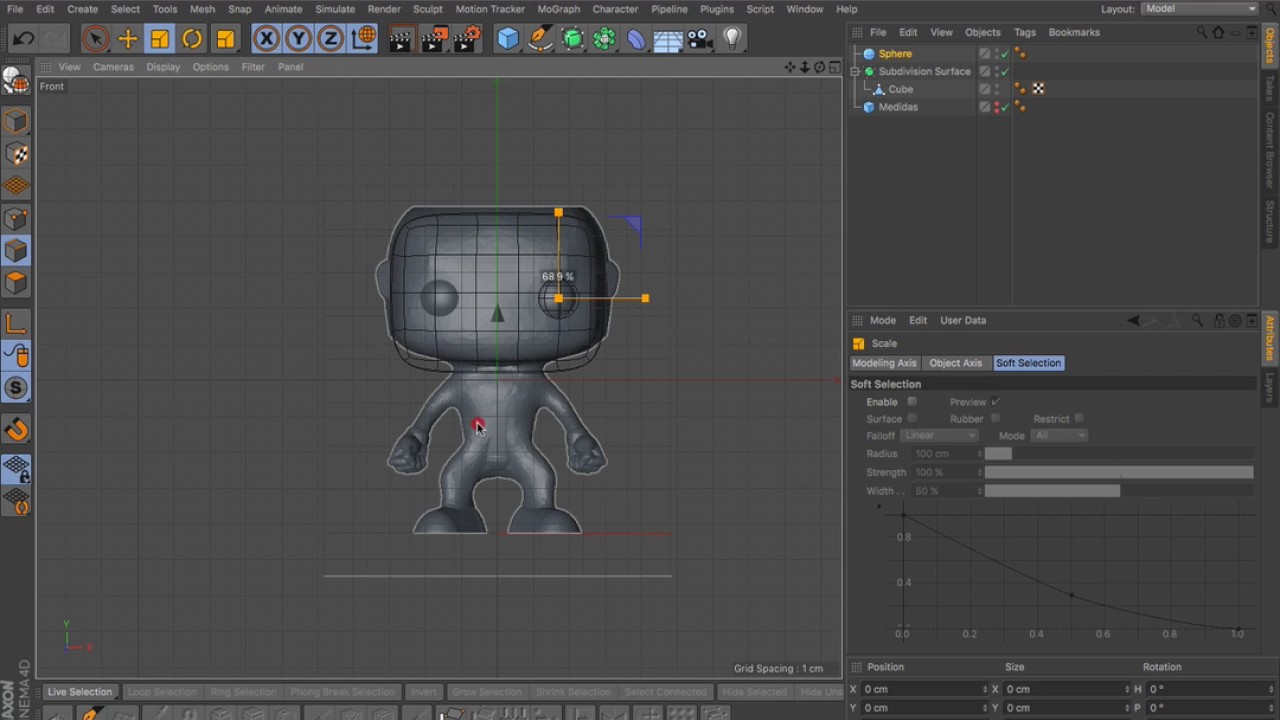Open the Falloff Linear dropdown
Screen dimensions: 1280x720
click(x=939, y=436)
